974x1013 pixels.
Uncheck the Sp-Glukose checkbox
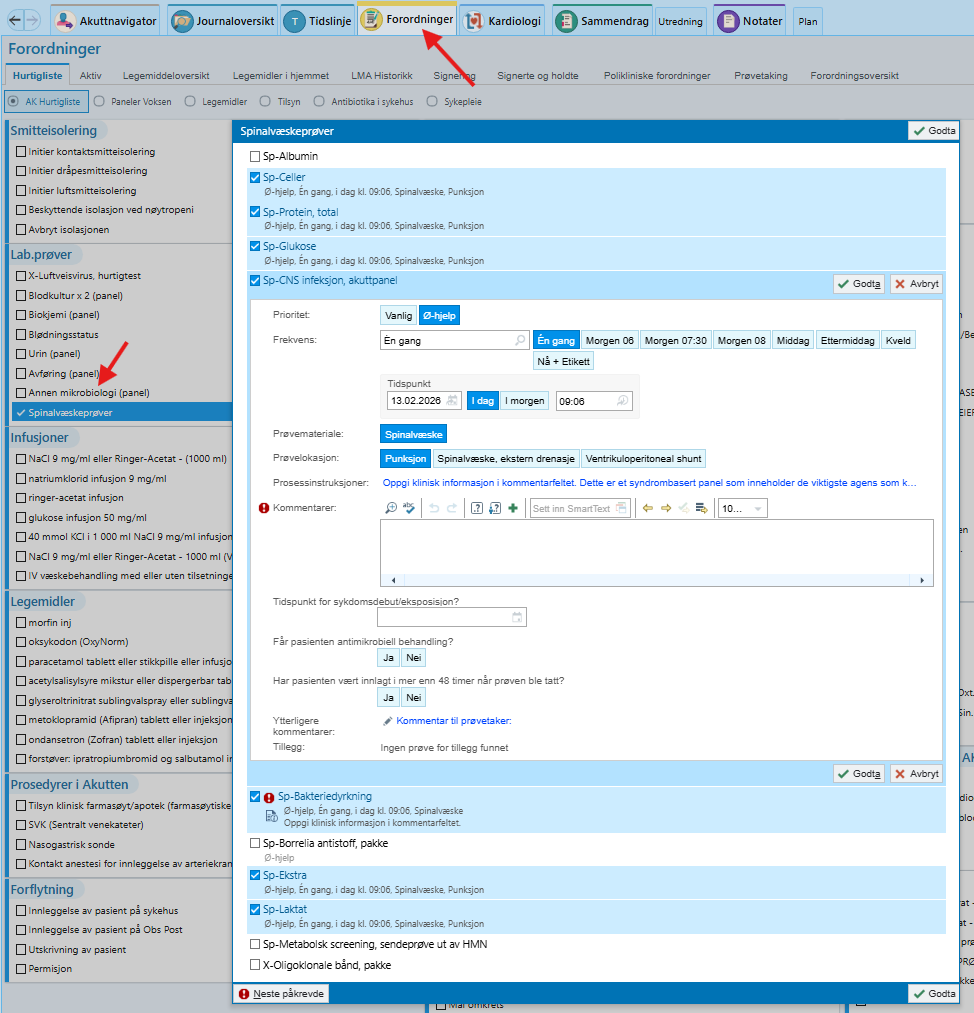click(x=255, y=247)
